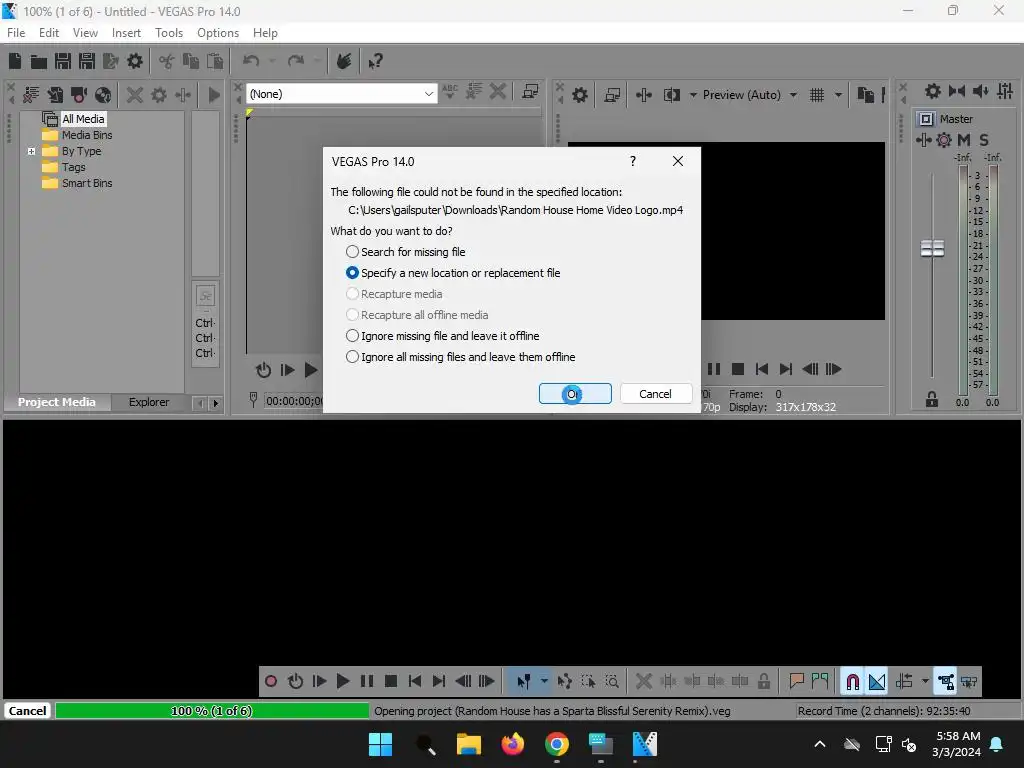Open the Auto Ripple dropdown arrow
1024x768 pixels.
(925, 682)
